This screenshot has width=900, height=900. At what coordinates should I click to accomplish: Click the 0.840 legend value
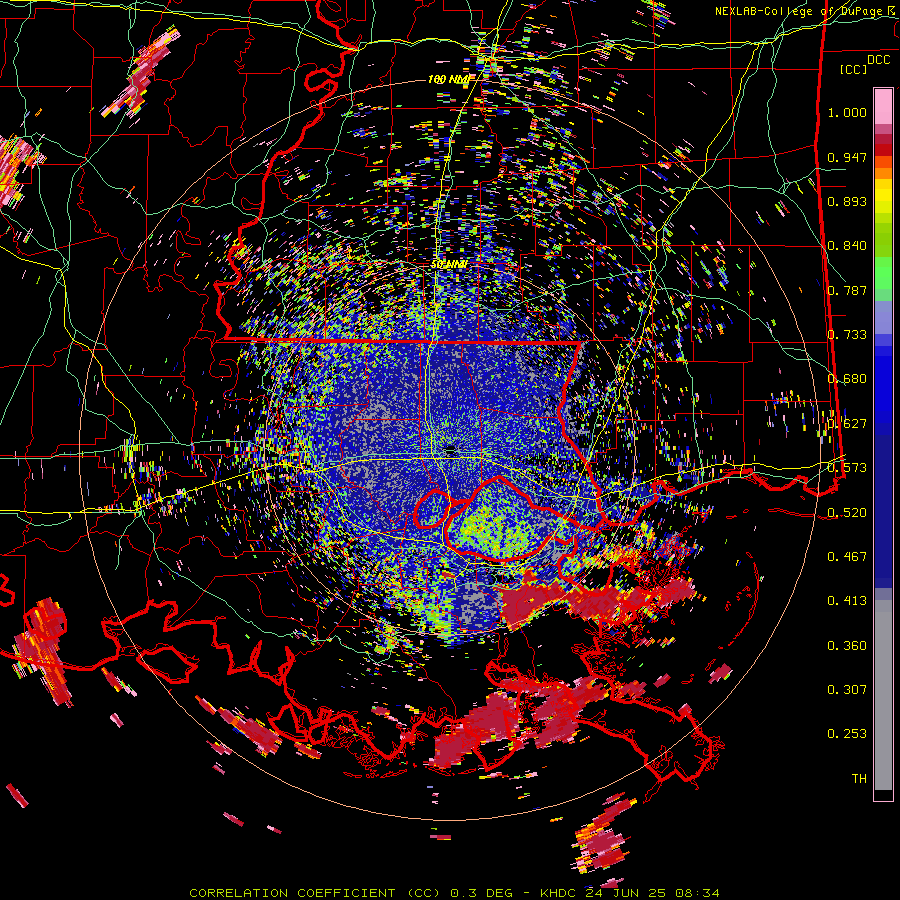(847, 246)
